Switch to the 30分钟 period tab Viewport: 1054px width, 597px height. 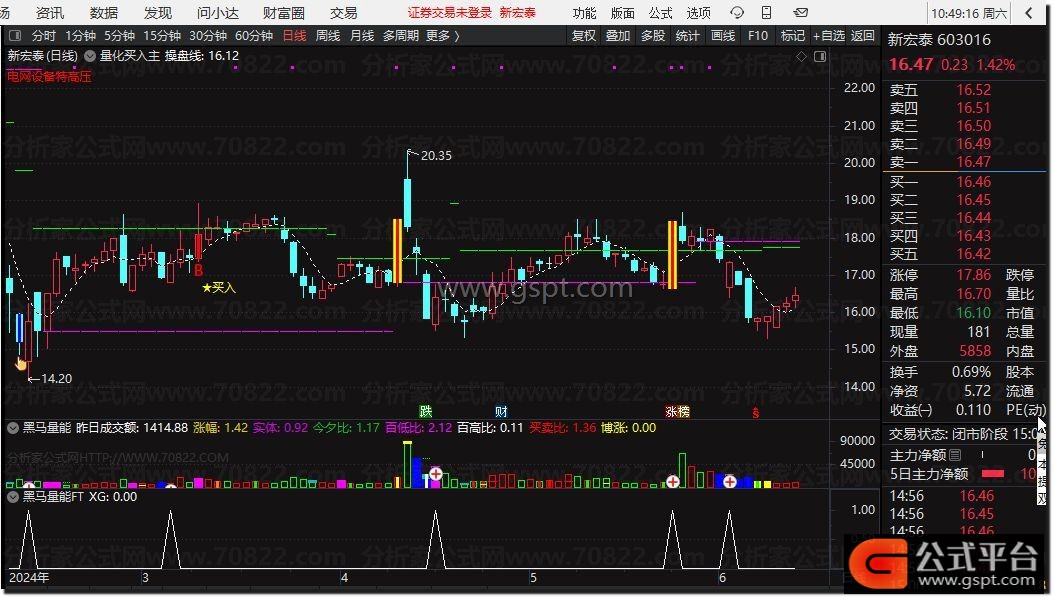tap(208, 36)
